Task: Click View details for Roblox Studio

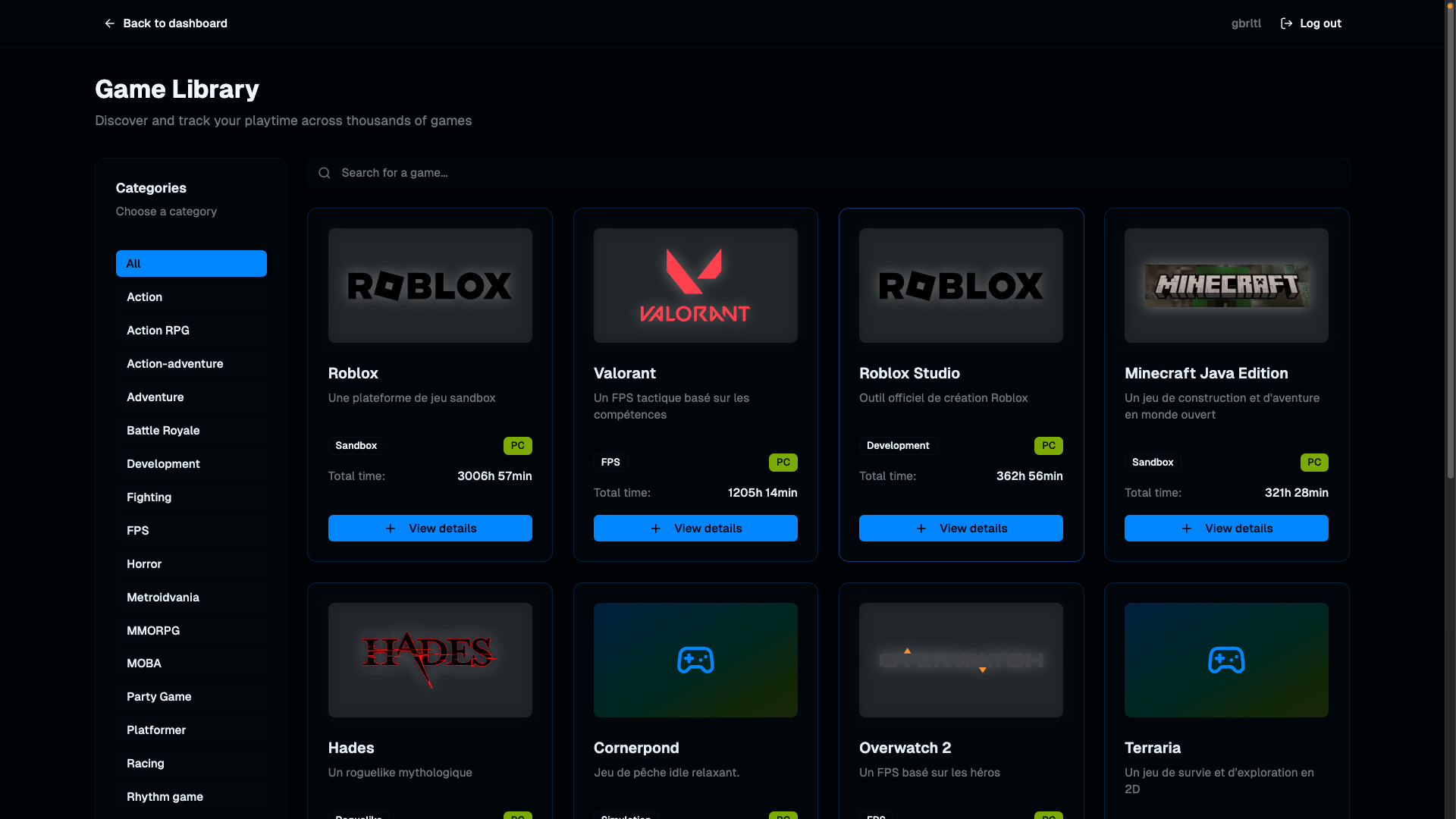Action: [x=960, y=528]
